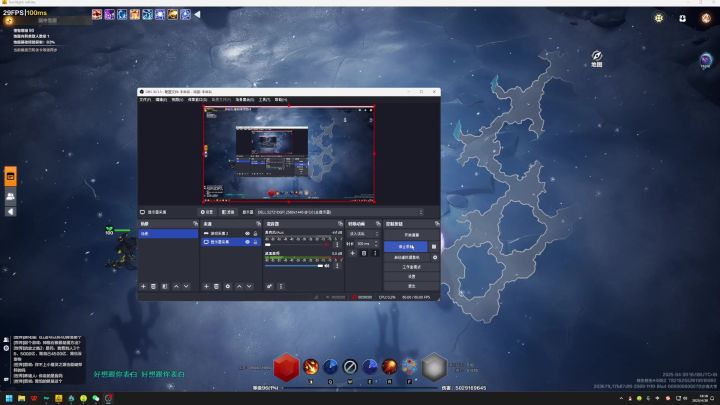Move scene down in Scenes dock
The height and width of the screenshot is (405, 720).
[186, 287]
